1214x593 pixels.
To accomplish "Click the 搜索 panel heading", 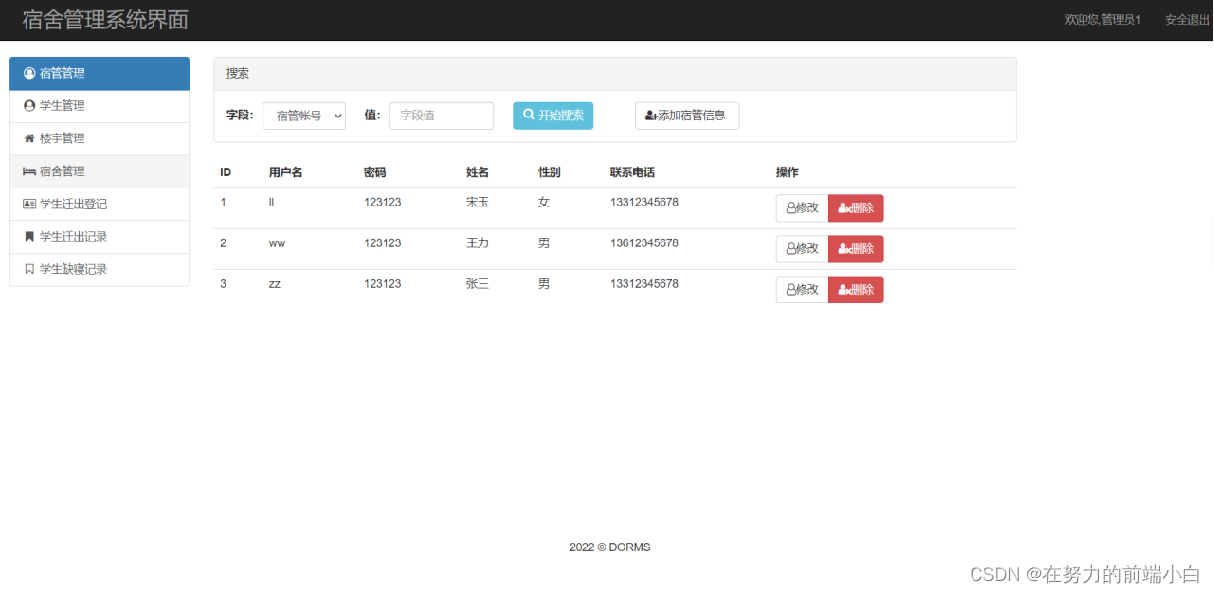I will click(x=238, y=73).
